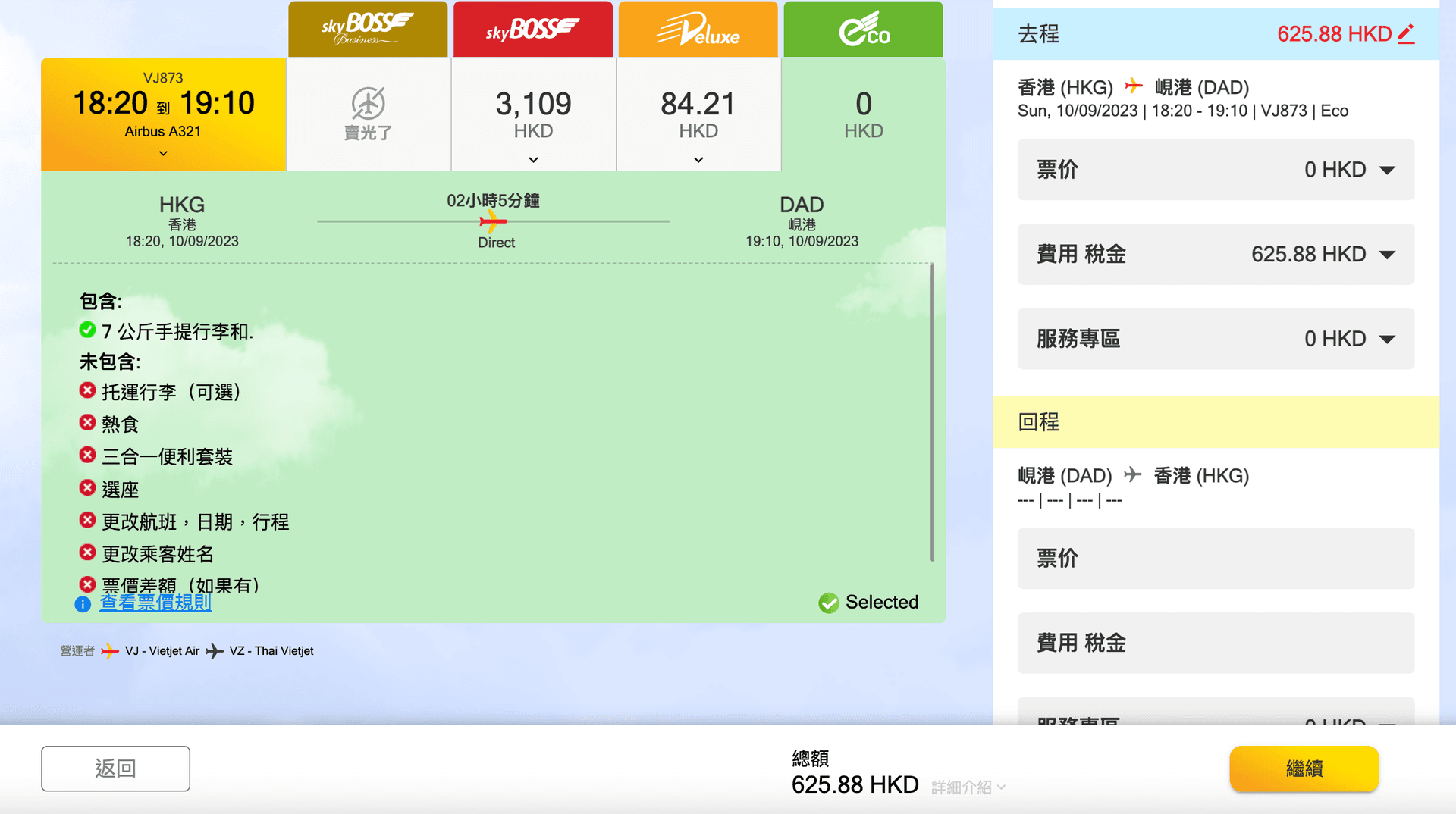Click the edit pencil icon beside 625.88 HKD
This screenshot has width=1456, height=814.
(1407, 33)
